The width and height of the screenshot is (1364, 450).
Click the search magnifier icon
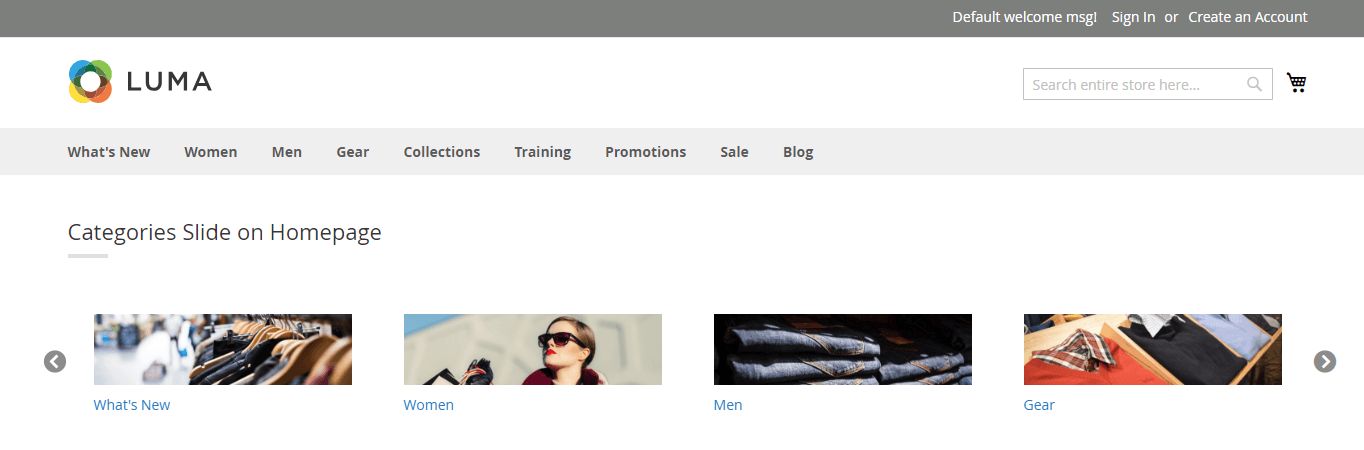click(1254, 84)
